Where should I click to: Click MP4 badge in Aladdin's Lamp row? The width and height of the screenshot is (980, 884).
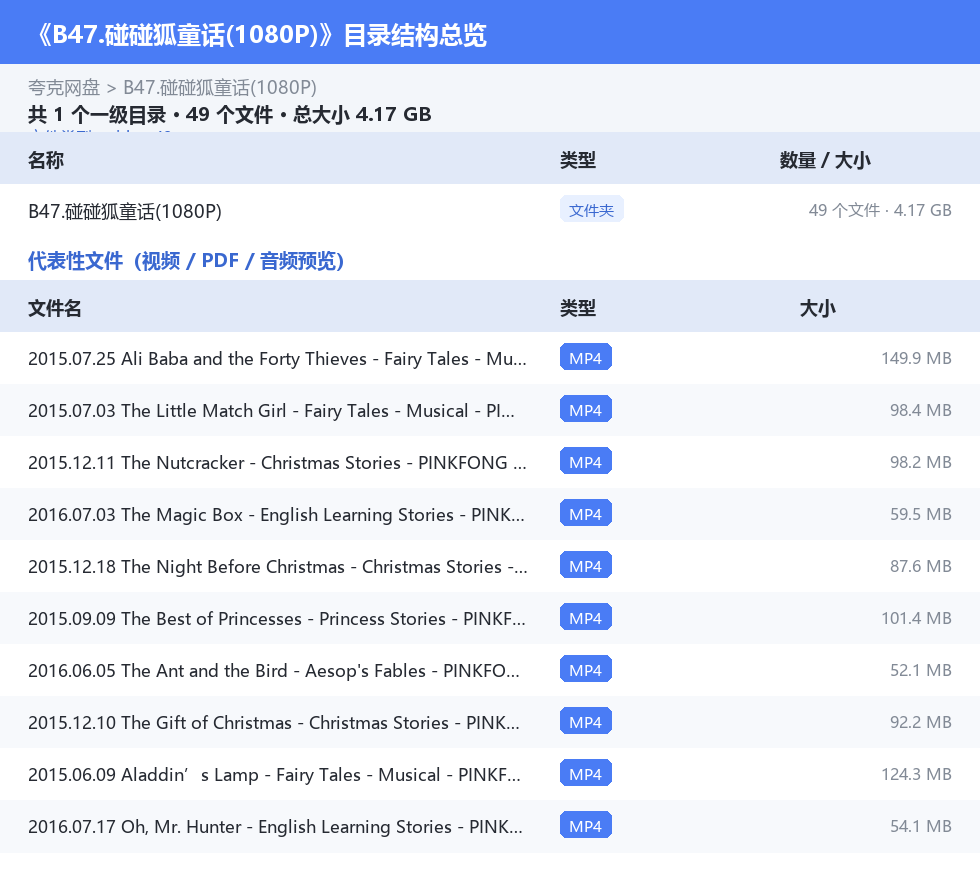tap(586, 773)
